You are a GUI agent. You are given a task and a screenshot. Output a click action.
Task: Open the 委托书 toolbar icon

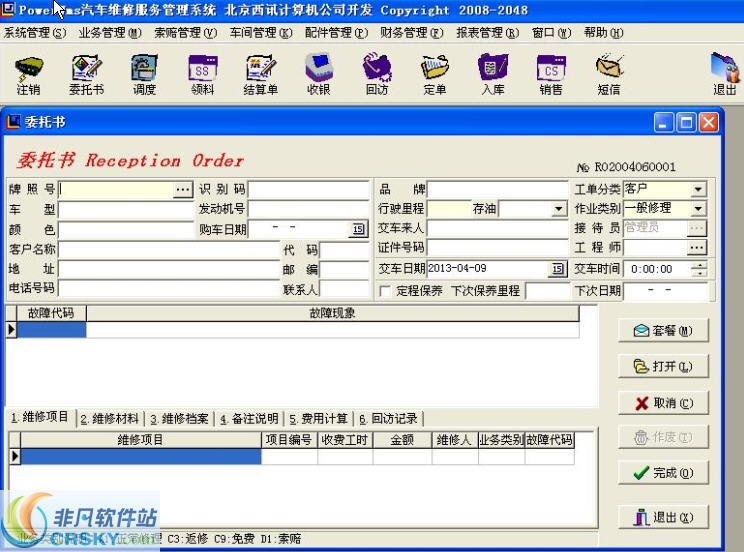[x=86, y=75]
